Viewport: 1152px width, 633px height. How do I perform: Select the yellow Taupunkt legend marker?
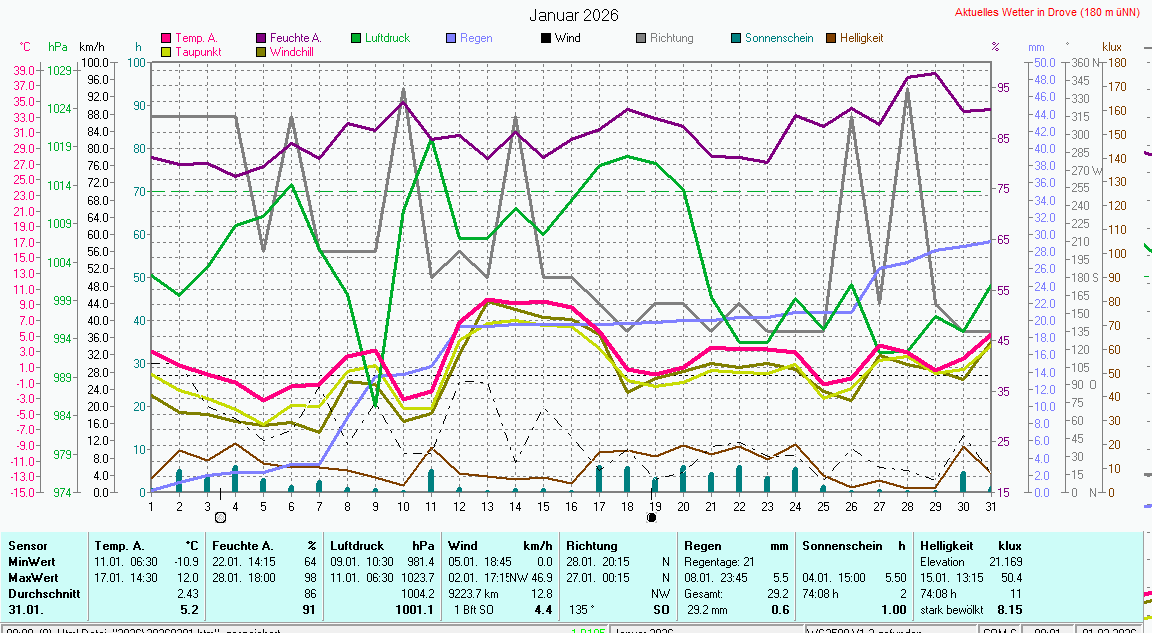point(167,51)
